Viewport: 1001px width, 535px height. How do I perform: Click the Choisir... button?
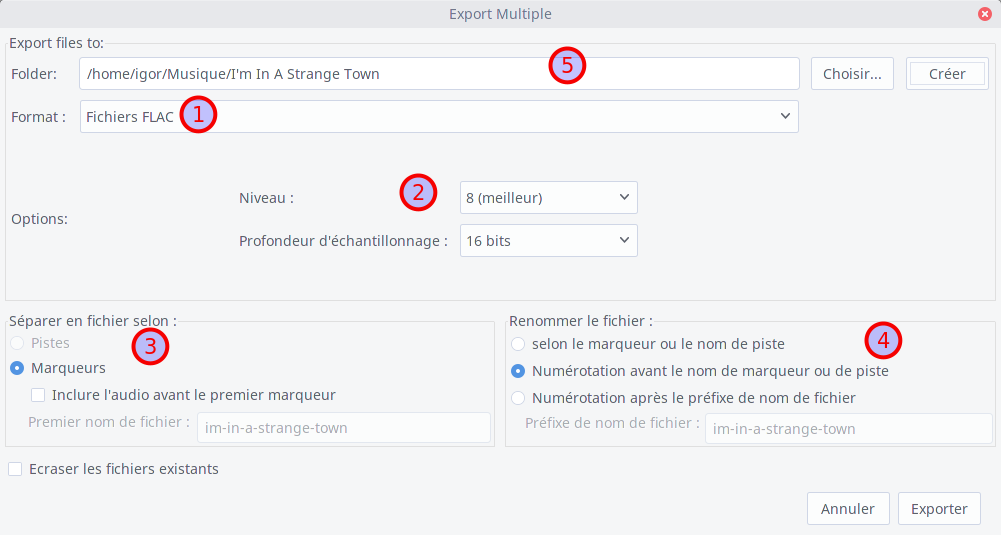click(852, 73)
